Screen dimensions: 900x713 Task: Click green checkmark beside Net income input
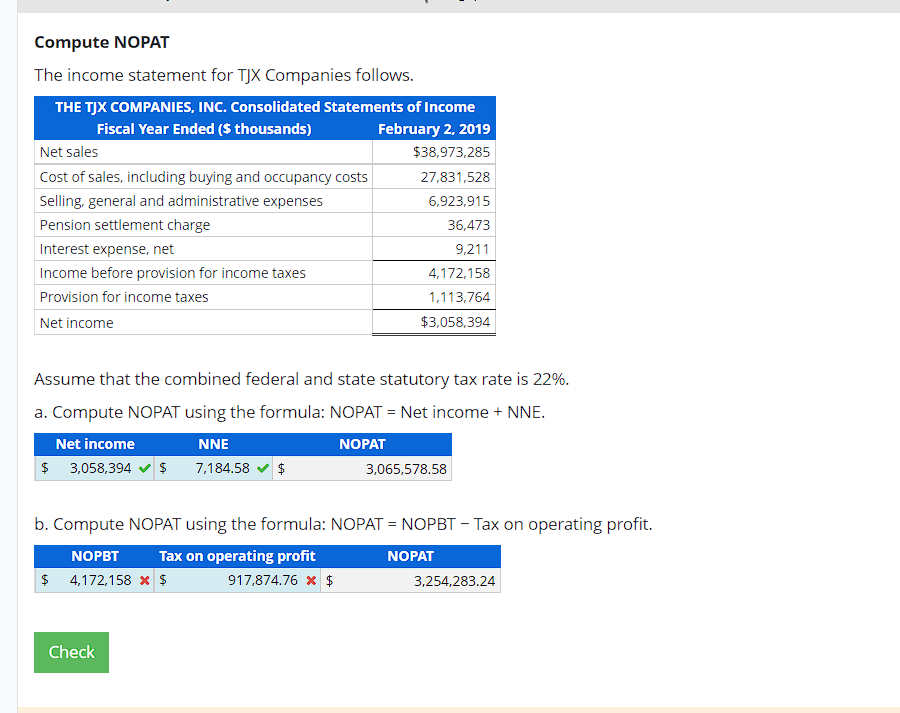tap(145, 468)
